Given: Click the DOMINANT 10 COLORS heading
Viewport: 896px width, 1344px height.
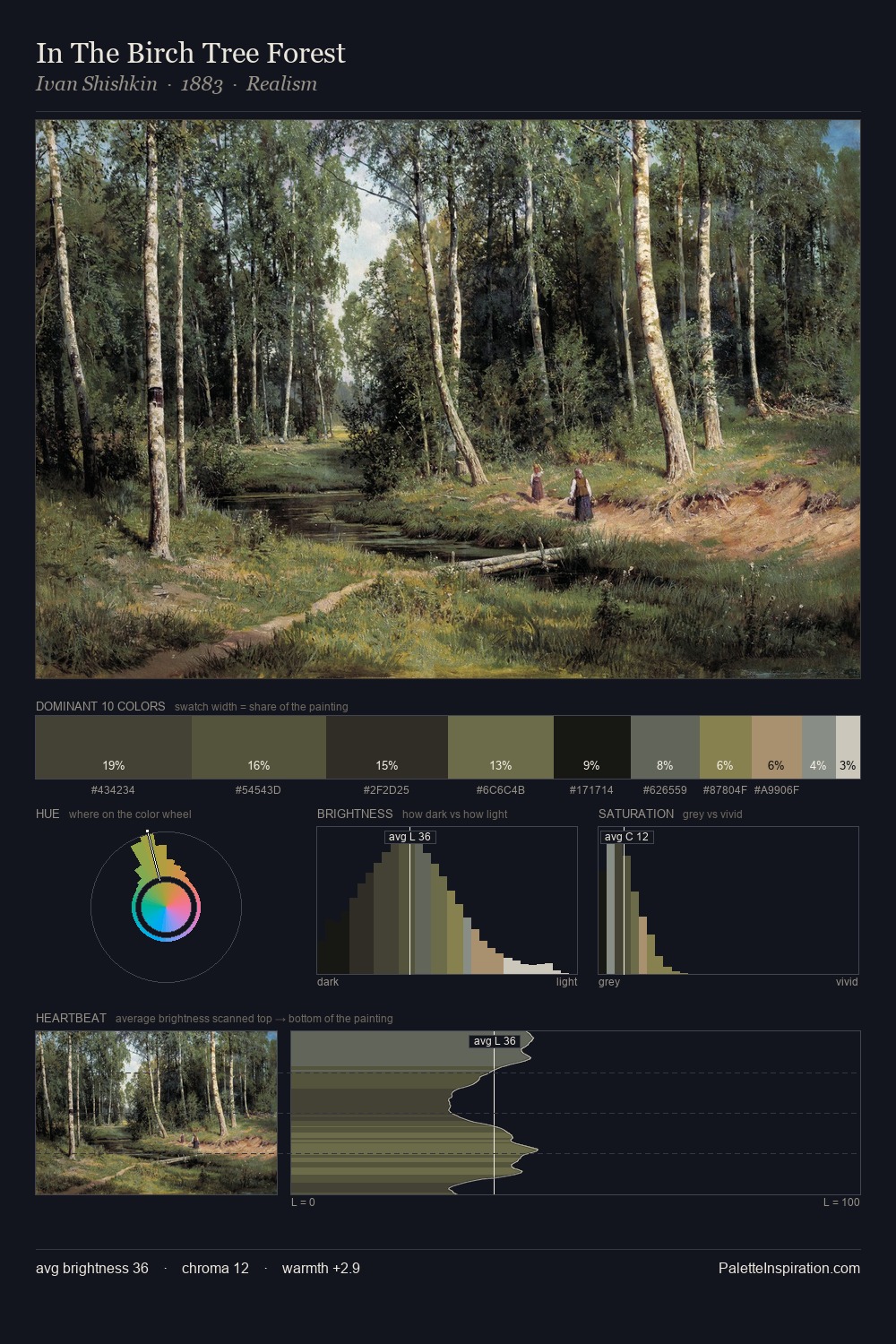Looking at the screenshot, I should (x=100, y=706).
